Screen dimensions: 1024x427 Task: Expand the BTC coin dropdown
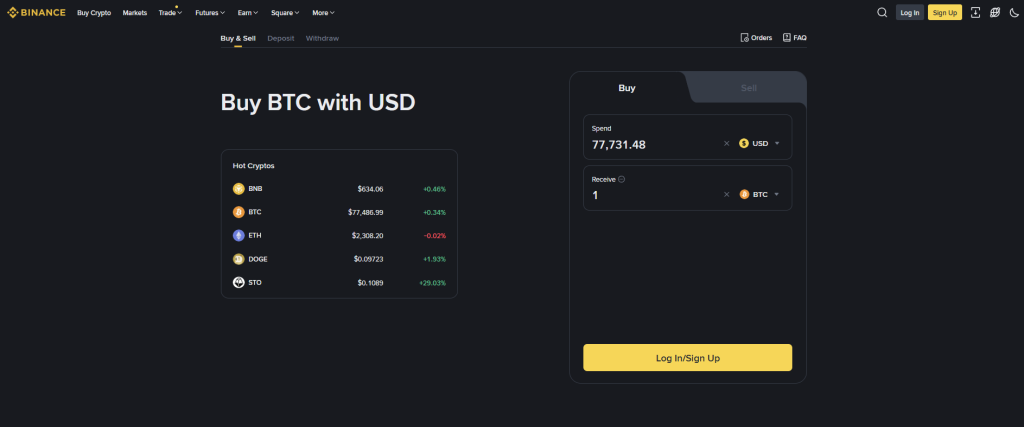point(759,194)
